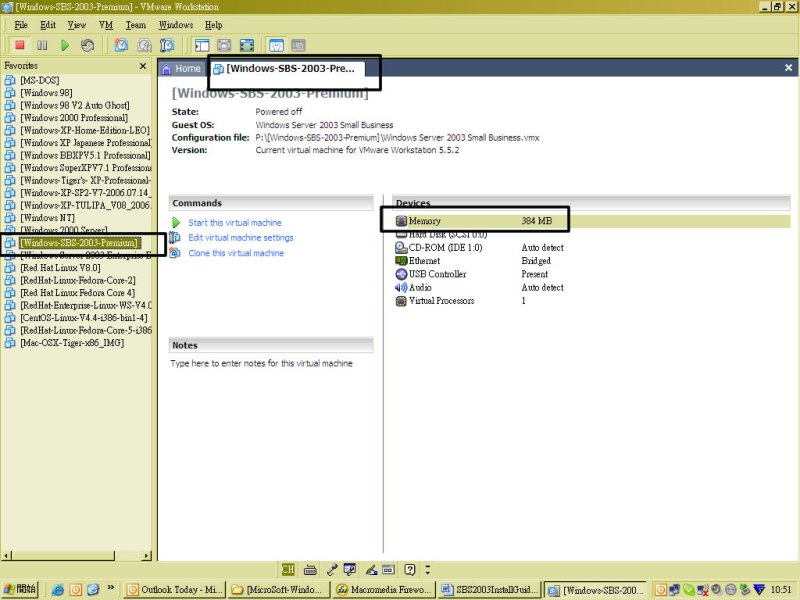Click the Ethernet device icon
The width and height of the screenshot is (800, 600).
point(401,261)
